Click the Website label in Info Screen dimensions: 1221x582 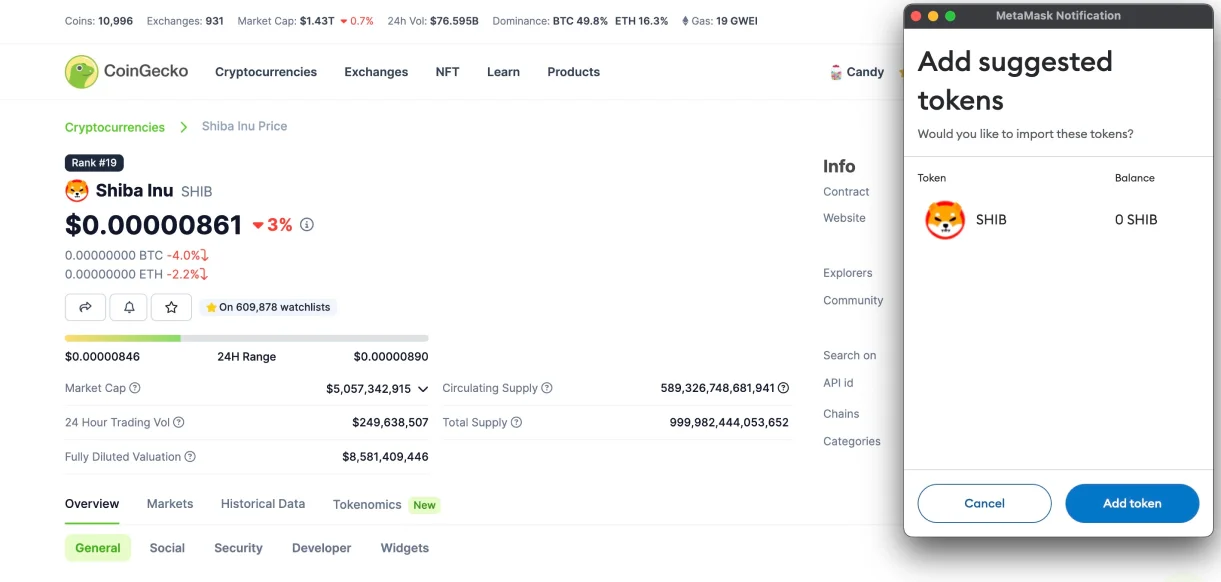pos(844,218)
